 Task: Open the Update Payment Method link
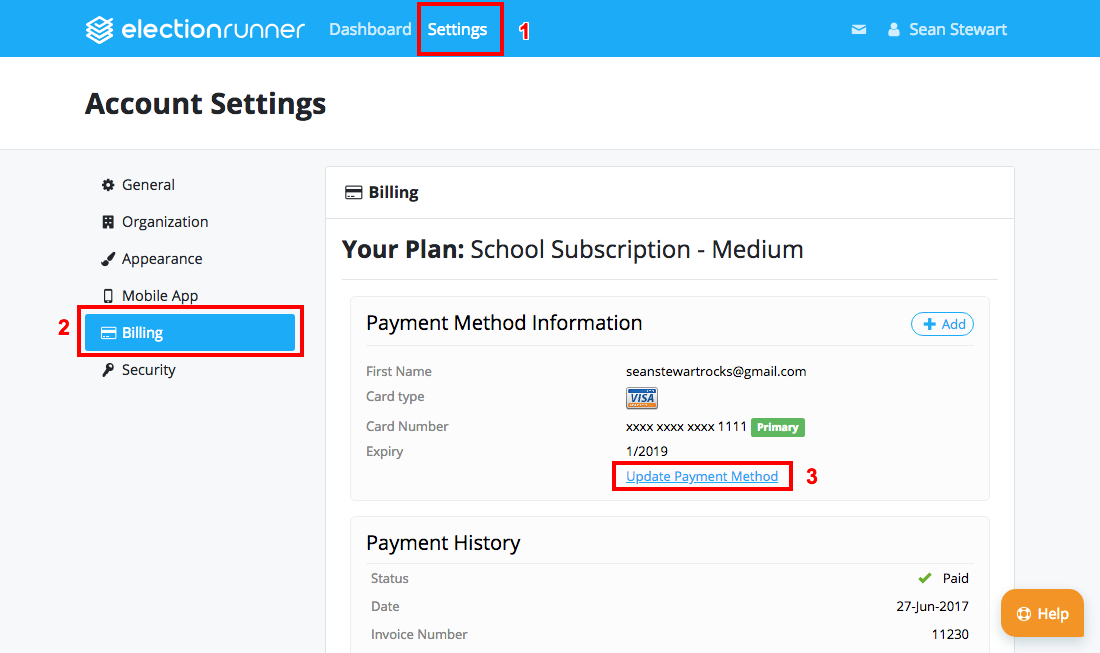point(701,476)
